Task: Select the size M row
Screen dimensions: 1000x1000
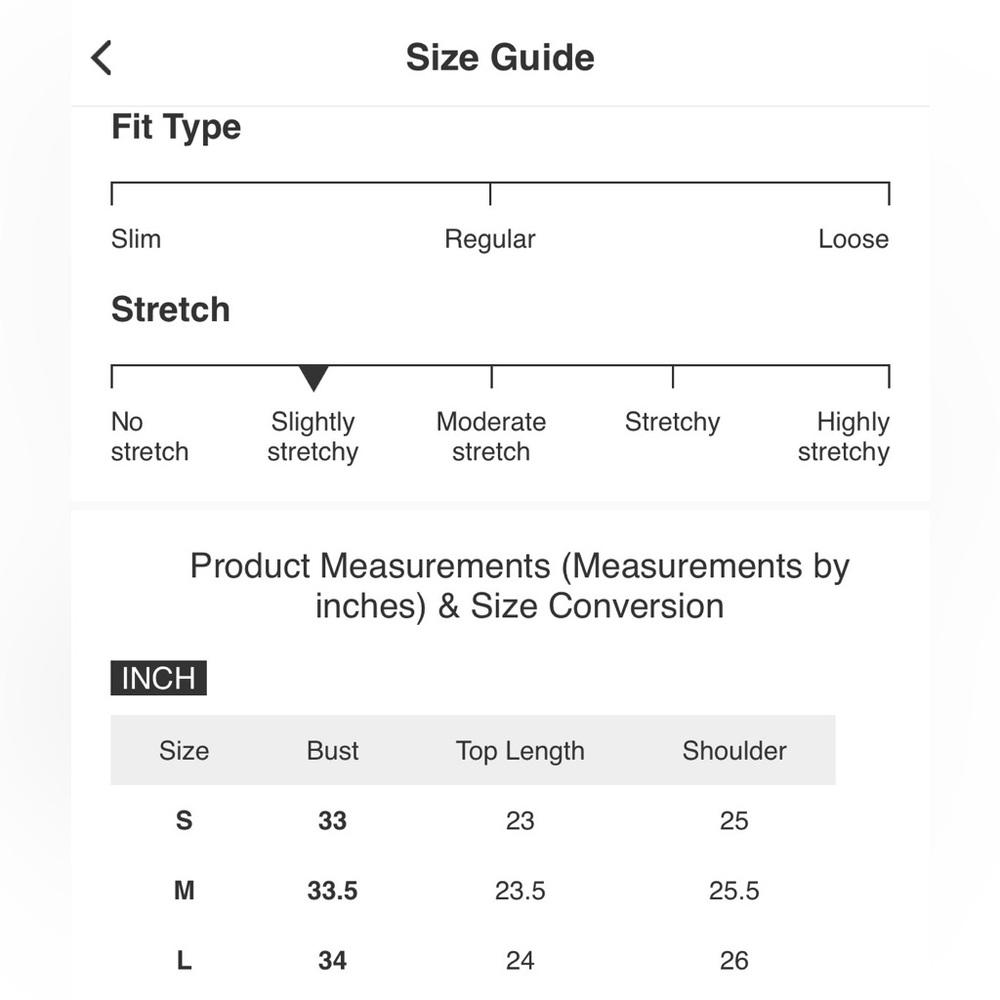Action: (x=473, y=890)
